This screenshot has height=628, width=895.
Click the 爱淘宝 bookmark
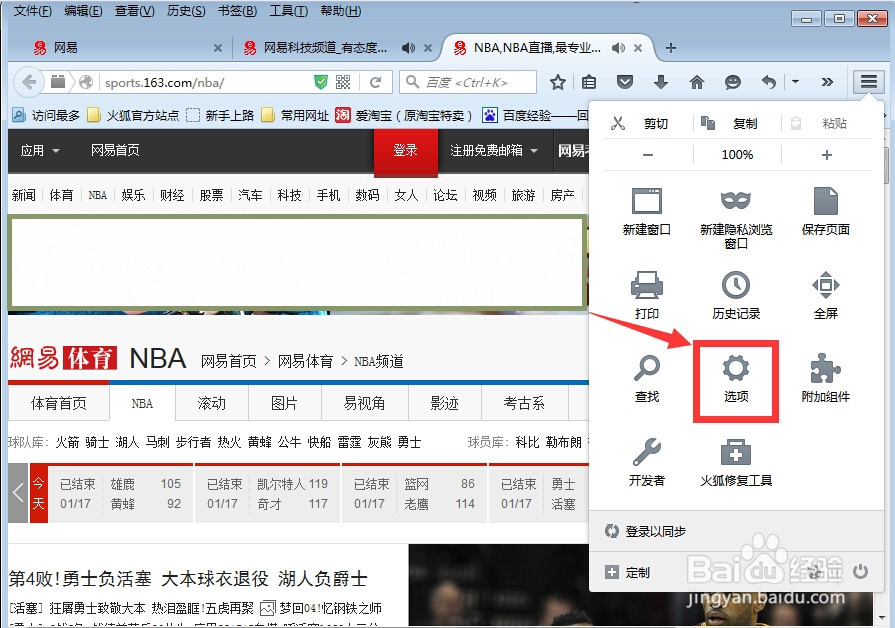pos(404,115)
